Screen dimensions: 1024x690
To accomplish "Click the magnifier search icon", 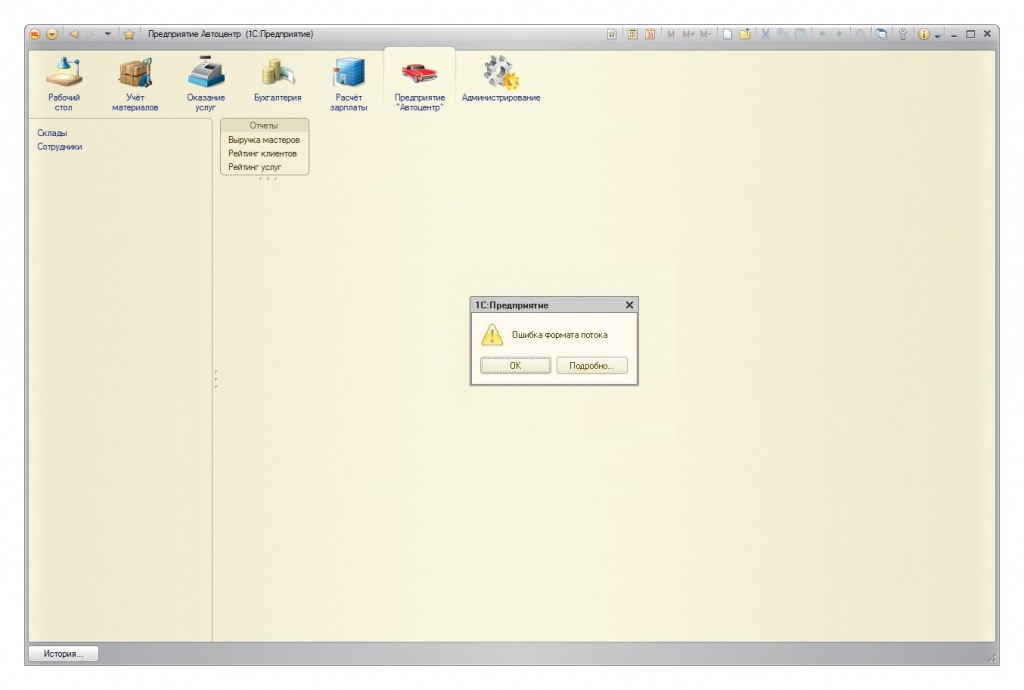I will click(861, 34).
